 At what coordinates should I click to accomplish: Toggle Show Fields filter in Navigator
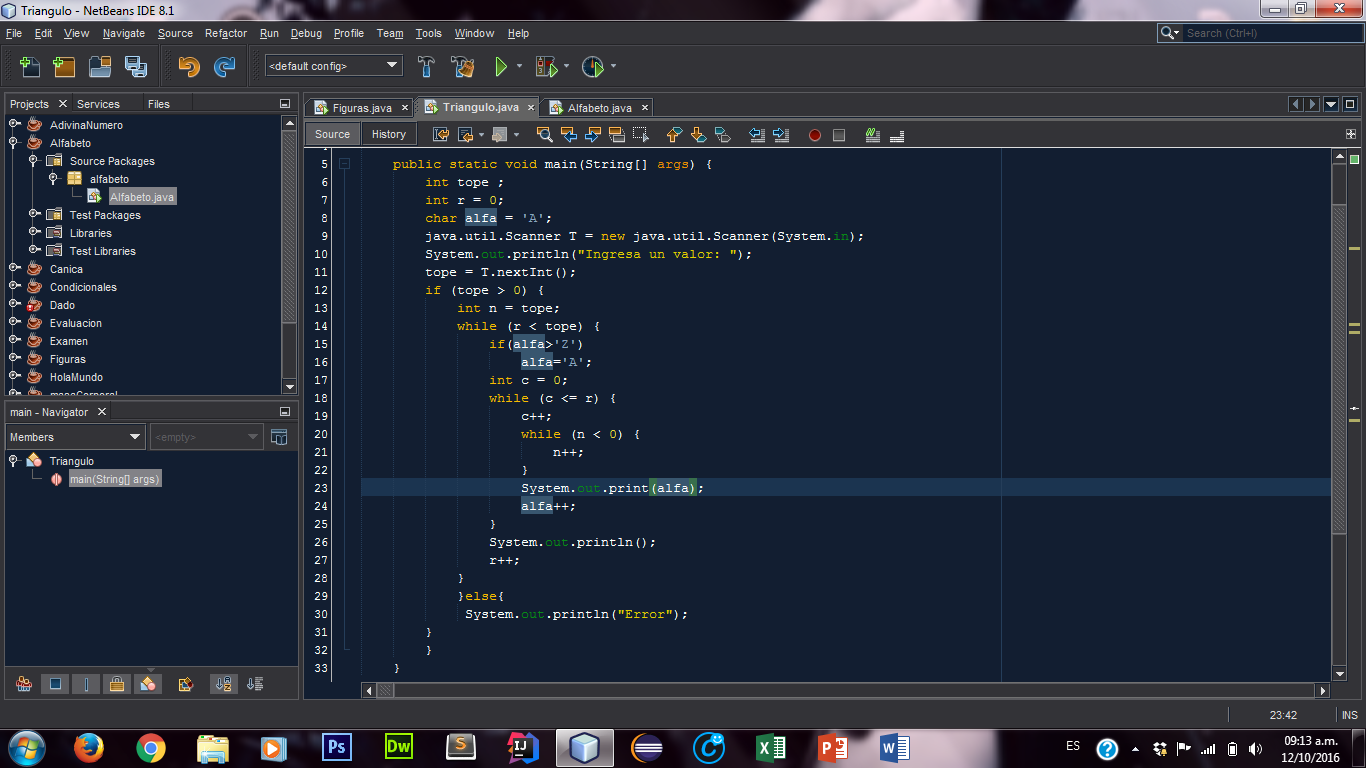pyautogui.click(x=56, y=684)
